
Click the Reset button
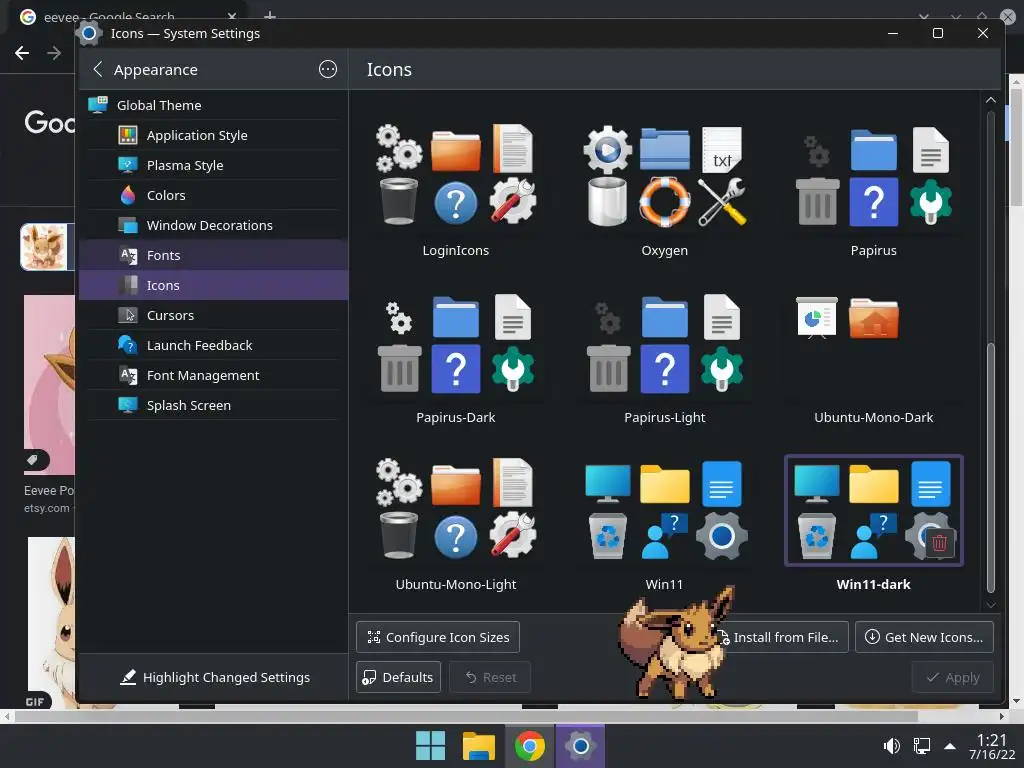tap(490, 677)
